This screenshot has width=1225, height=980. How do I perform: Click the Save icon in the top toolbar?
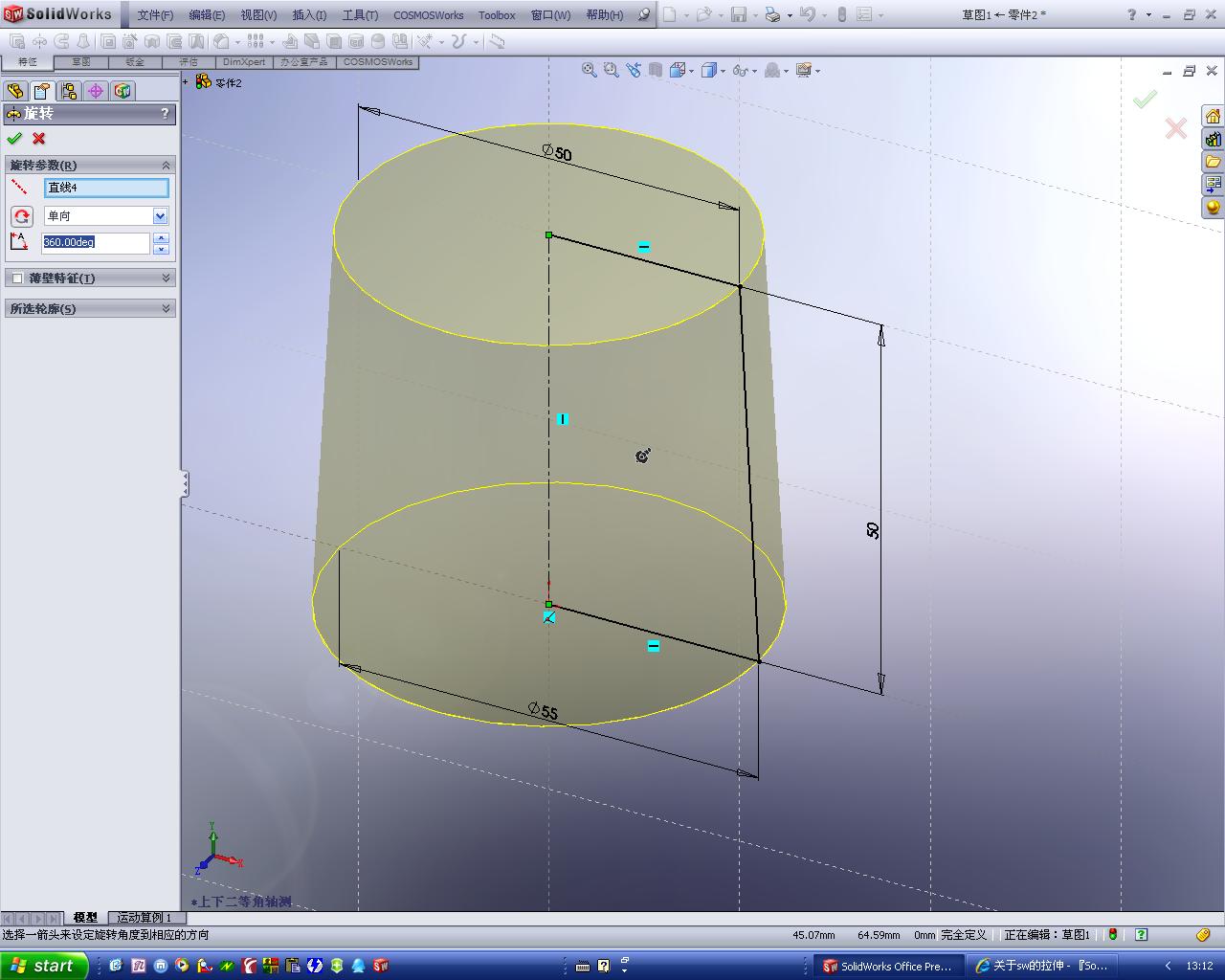(x=739, y=14)
